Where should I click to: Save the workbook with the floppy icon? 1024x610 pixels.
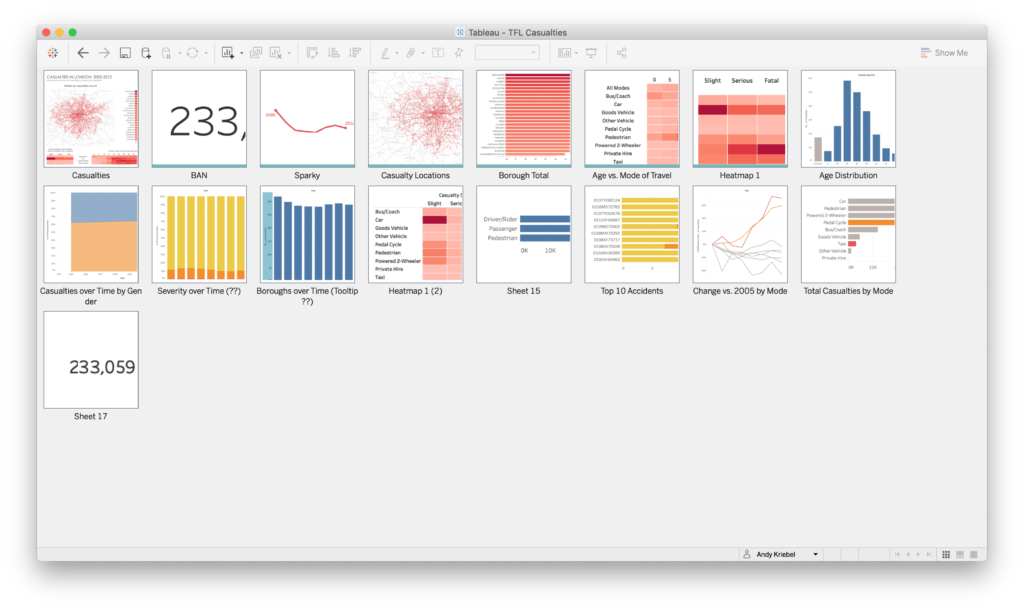pos(125,53)
